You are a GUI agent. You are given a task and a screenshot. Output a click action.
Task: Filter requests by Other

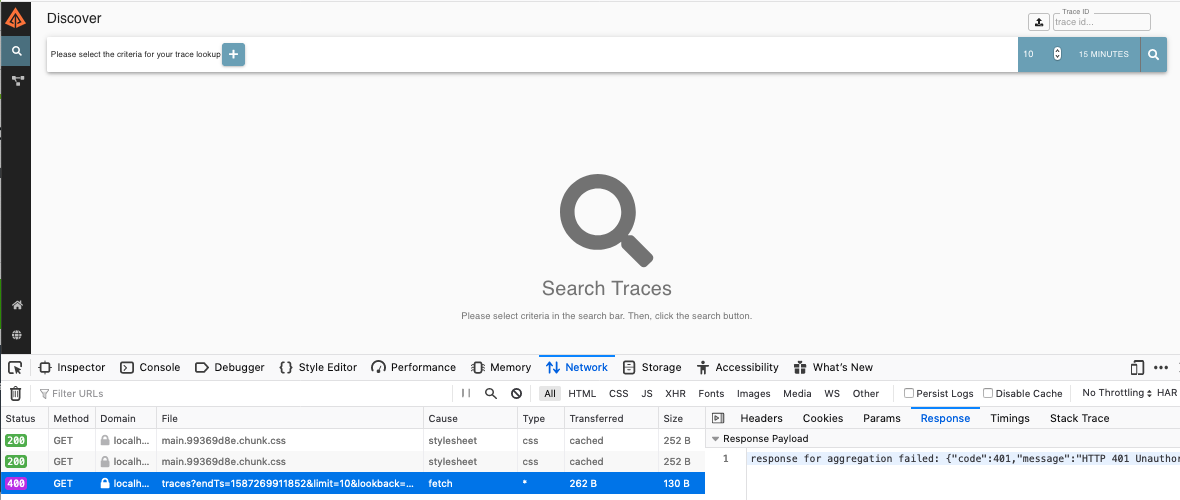point(865,393)
